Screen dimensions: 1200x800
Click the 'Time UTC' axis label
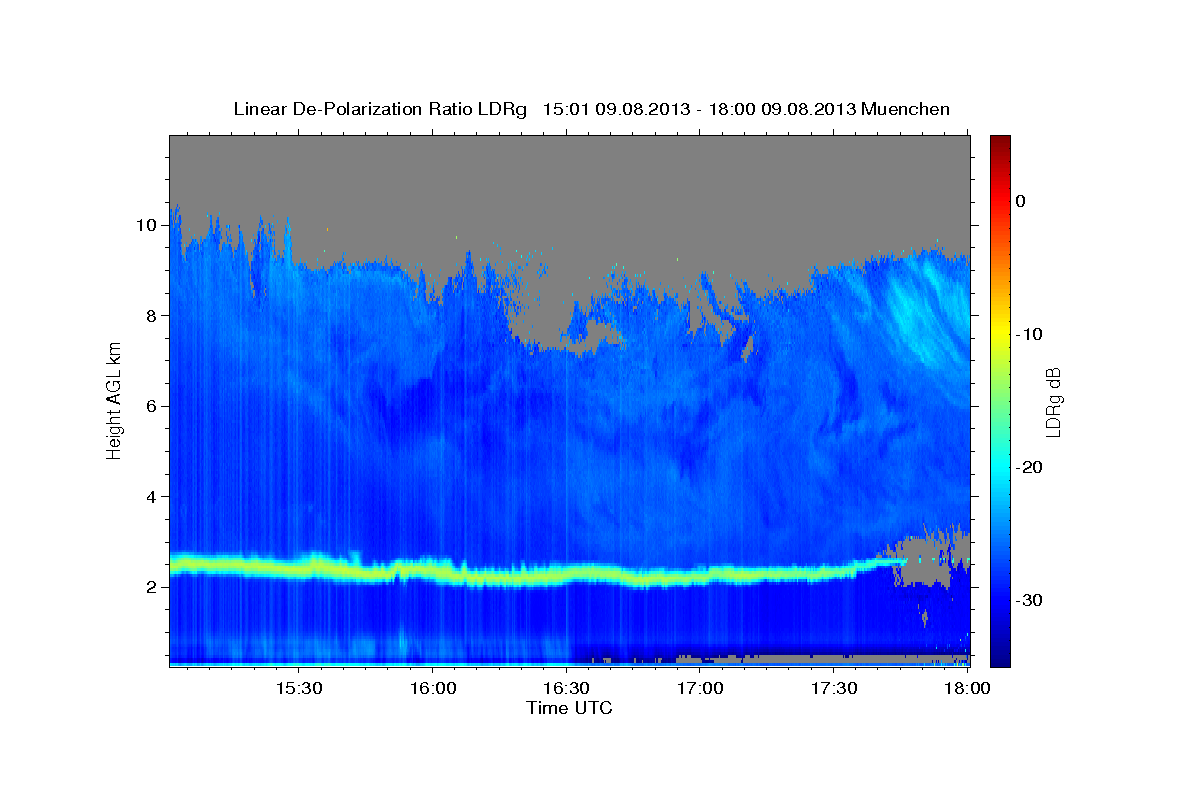569,708
